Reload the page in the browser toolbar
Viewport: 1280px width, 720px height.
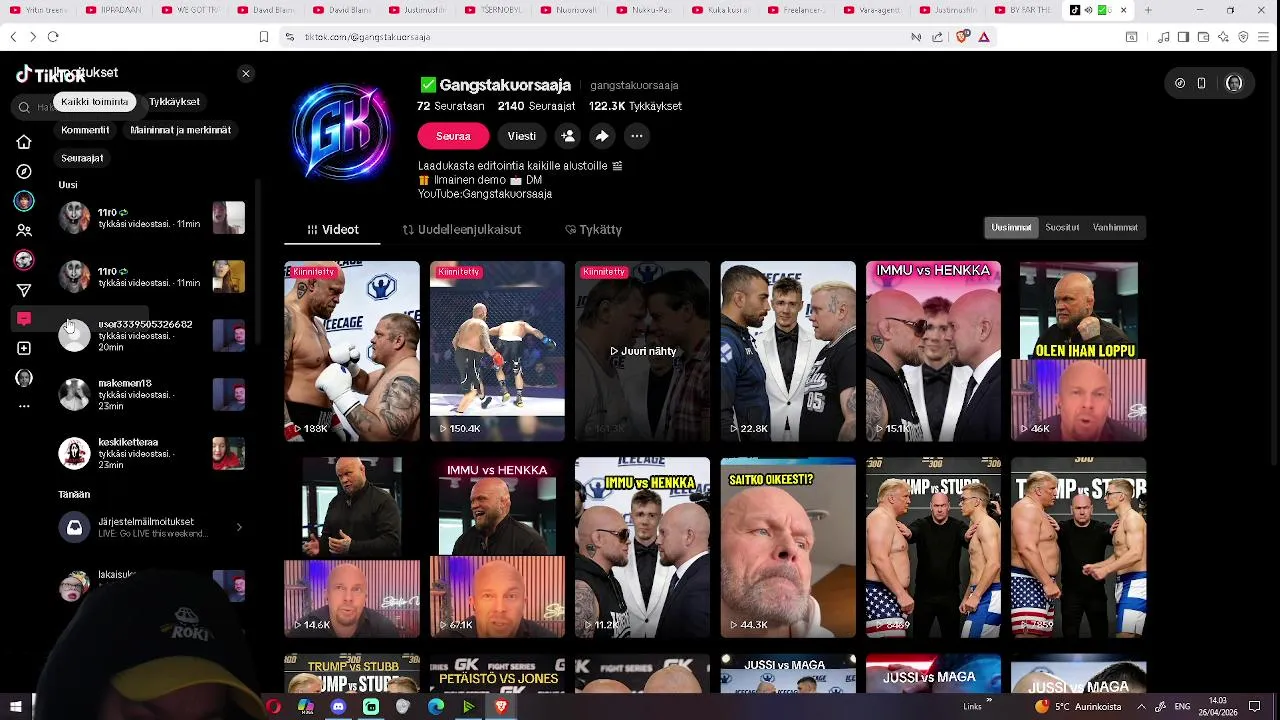[x=53, y=37]
